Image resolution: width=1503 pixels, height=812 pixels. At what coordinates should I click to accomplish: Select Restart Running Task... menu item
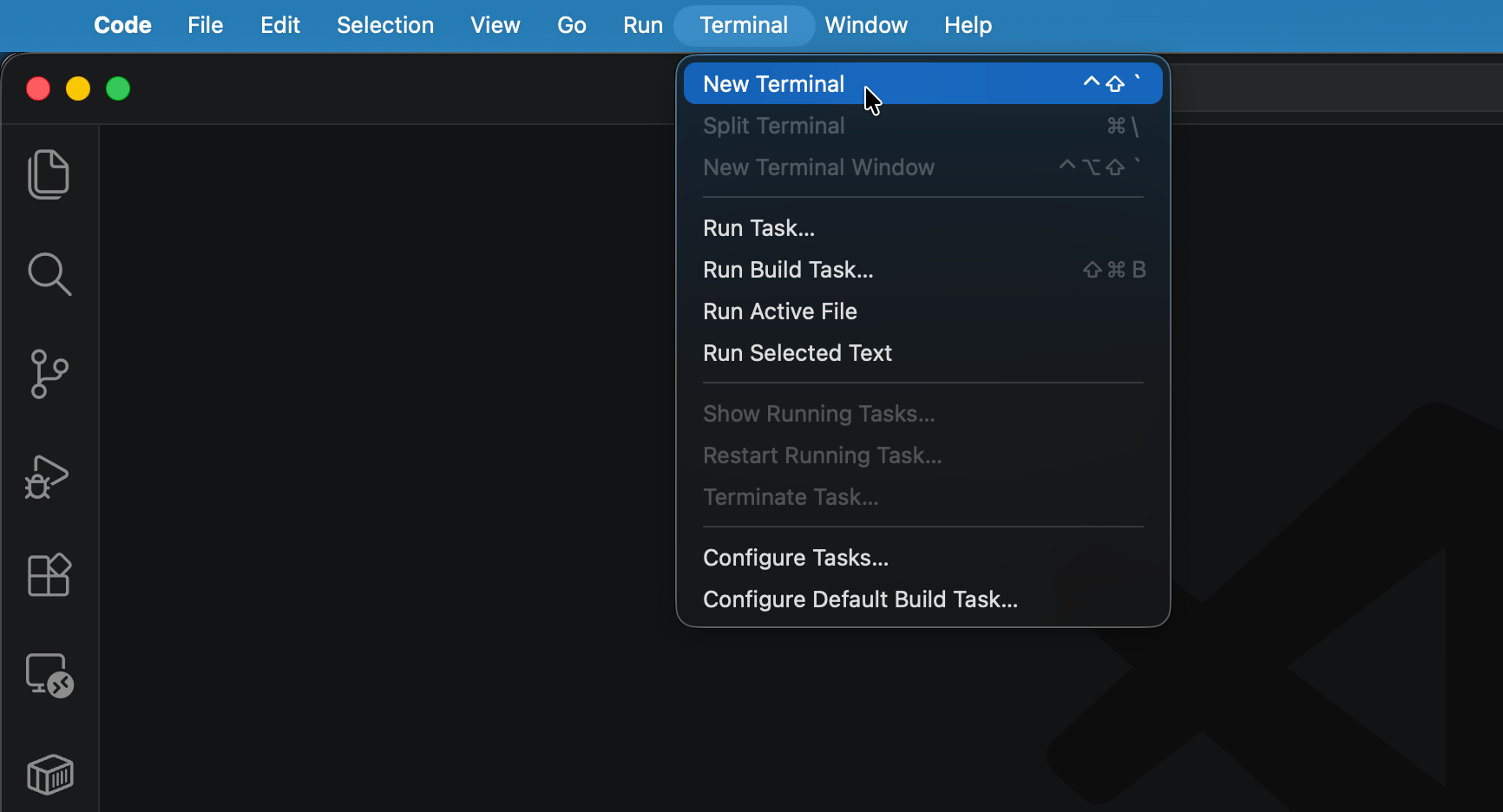(923, 455)
